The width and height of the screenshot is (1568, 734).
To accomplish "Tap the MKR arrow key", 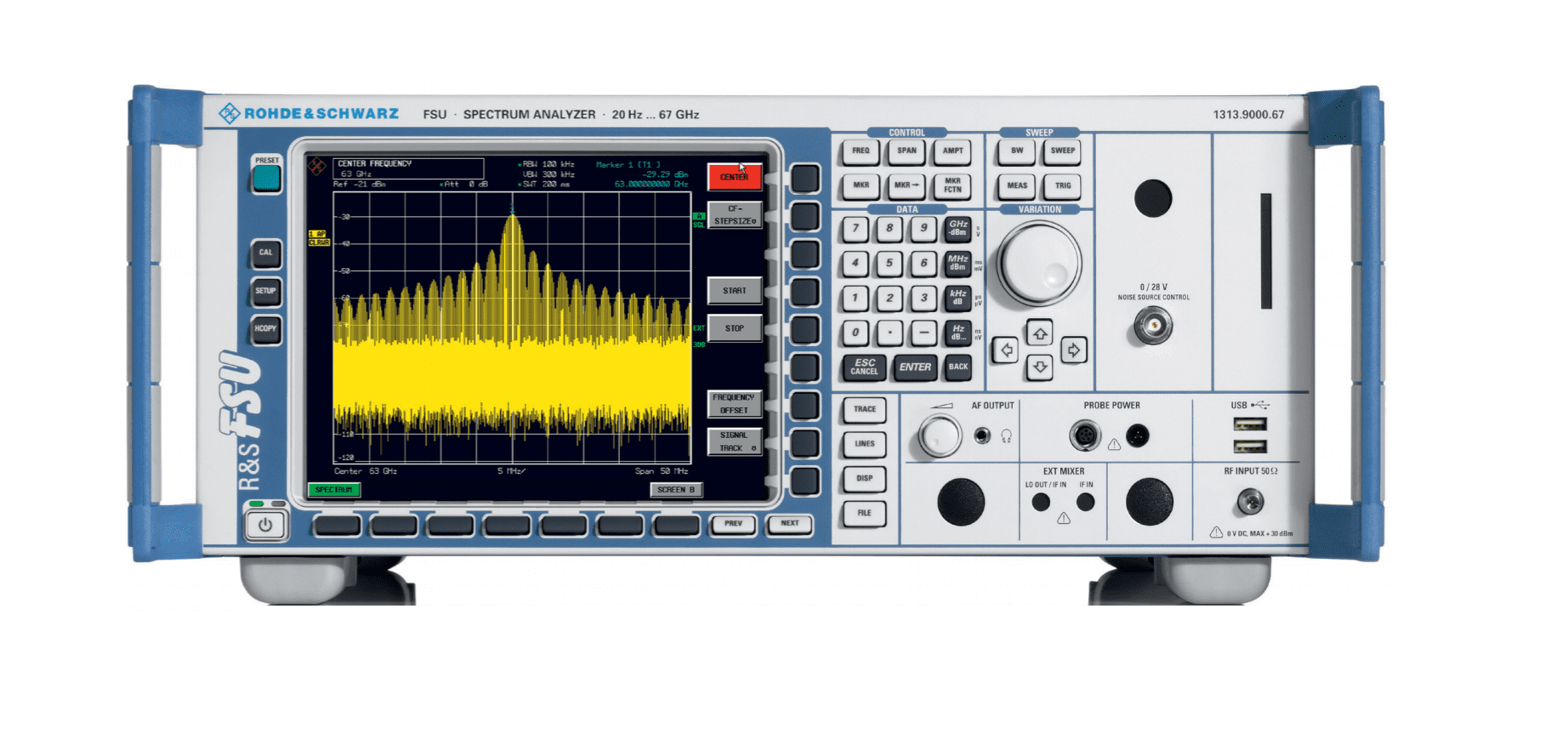I will [x=907, y=185].
